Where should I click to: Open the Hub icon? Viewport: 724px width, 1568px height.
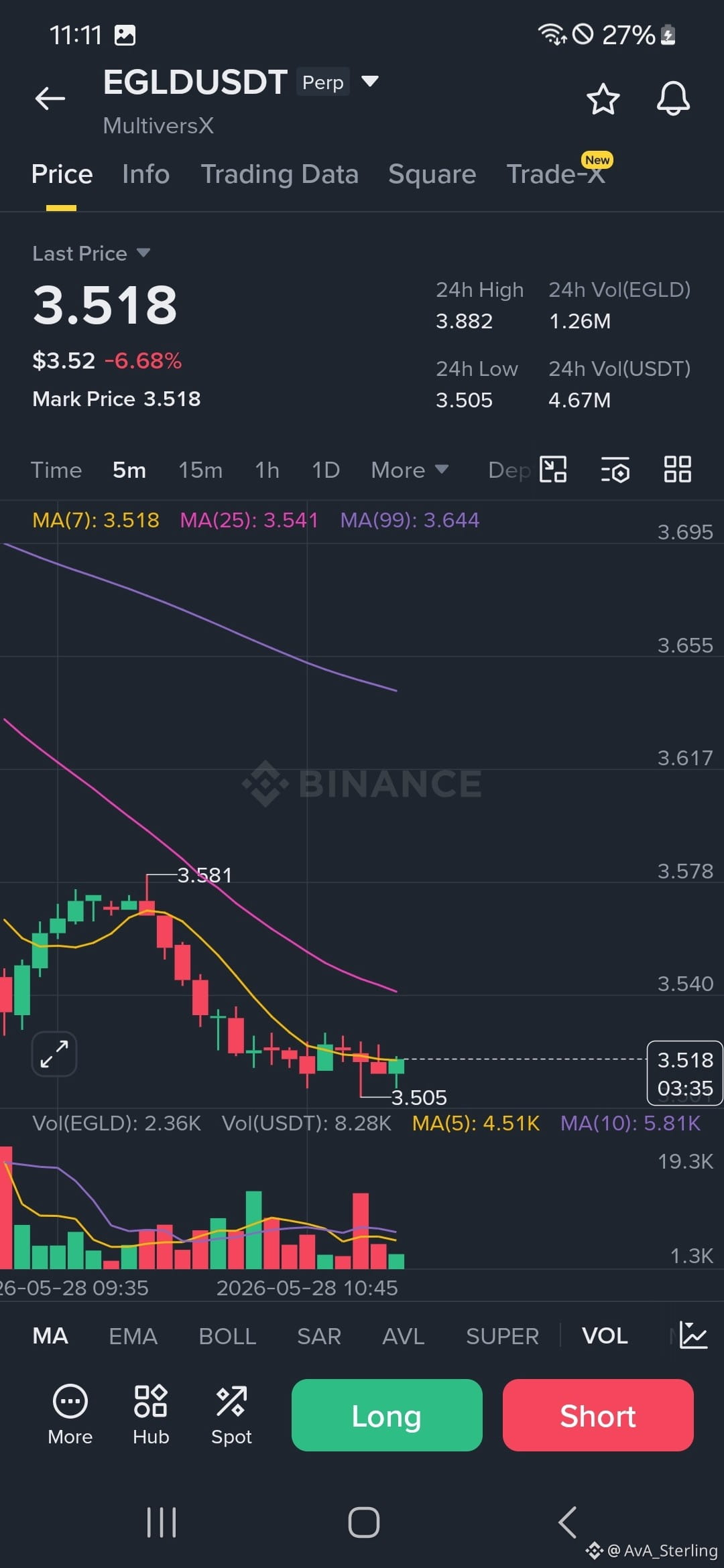coord(151,1415)
